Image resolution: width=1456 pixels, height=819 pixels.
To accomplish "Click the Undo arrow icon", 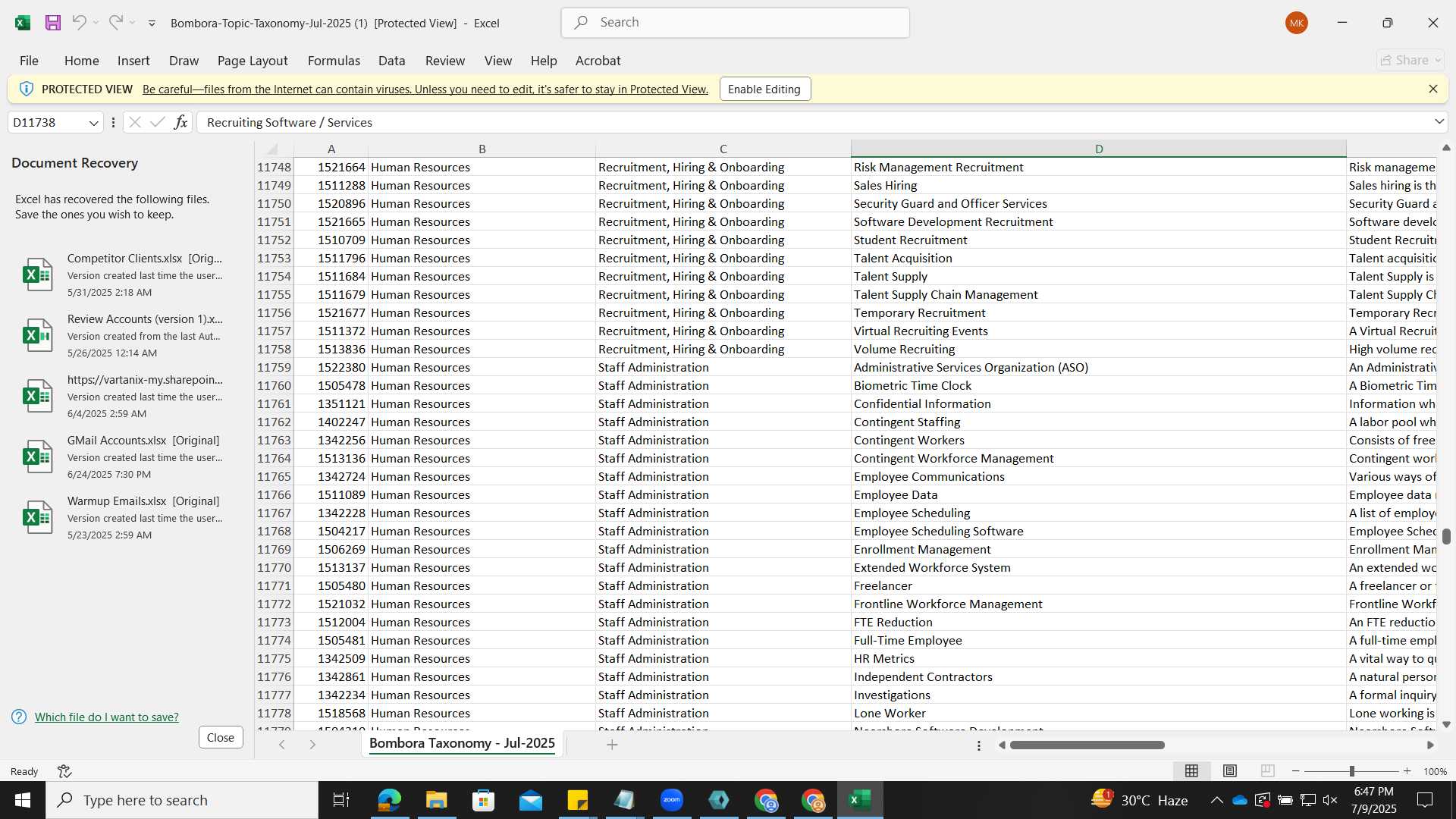I will (x=79, y=23).
